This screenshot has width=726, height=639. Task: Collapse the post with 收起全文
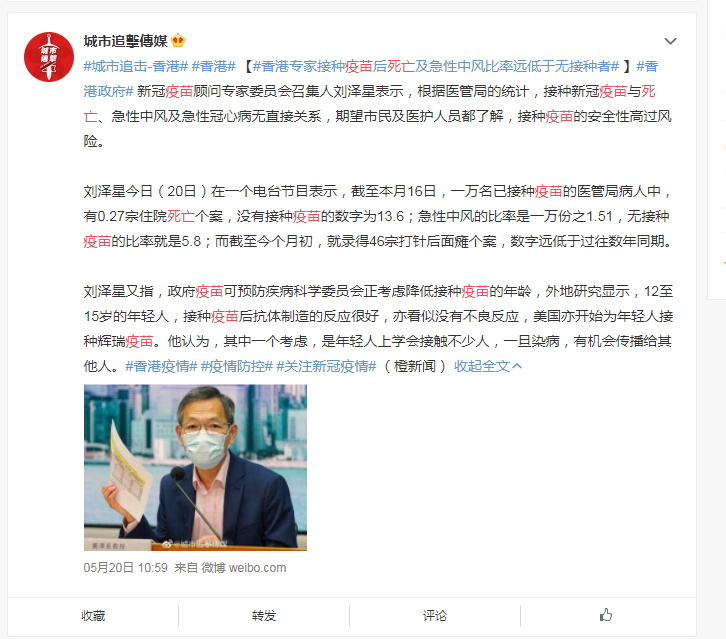click(488, 366)
